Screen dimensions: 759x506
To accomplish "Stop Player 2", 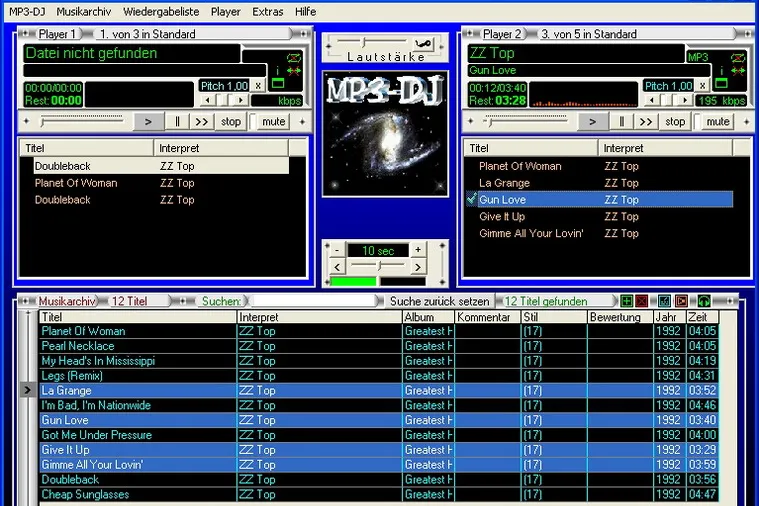I will coord(675,122).
